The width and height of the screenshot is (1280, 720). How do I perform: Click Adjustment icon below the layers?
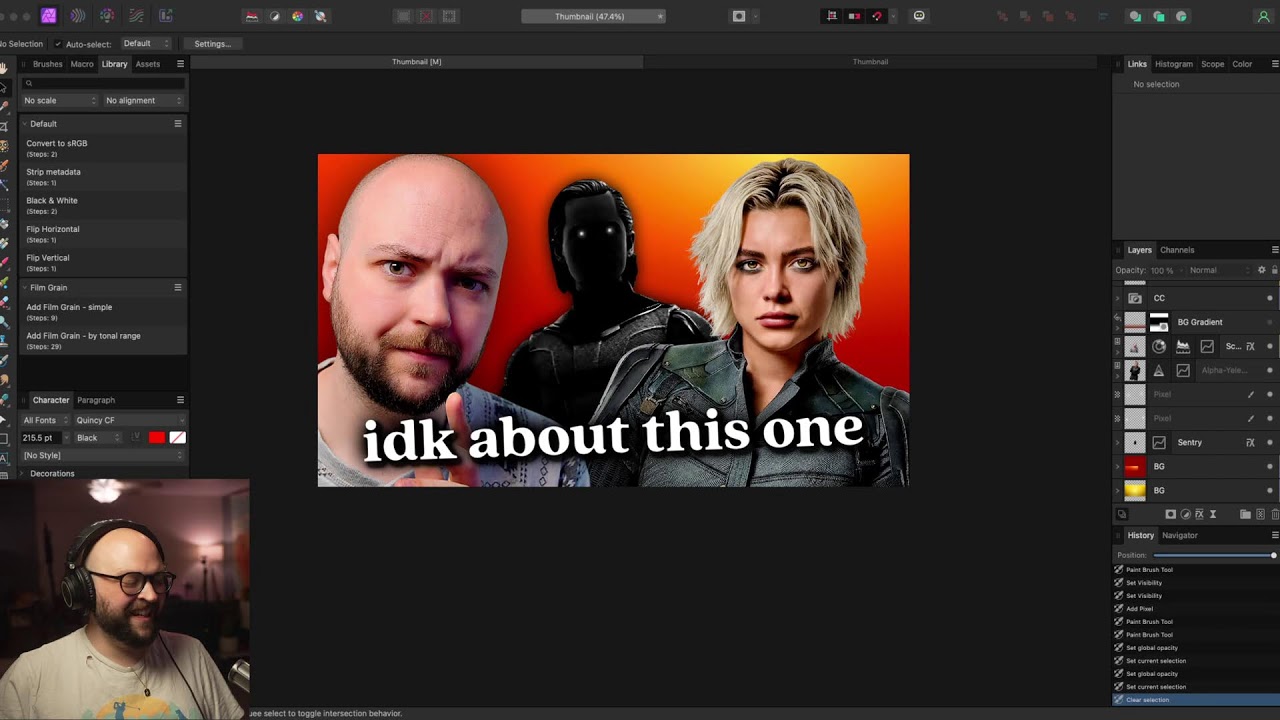click(x=1185, y=514)
